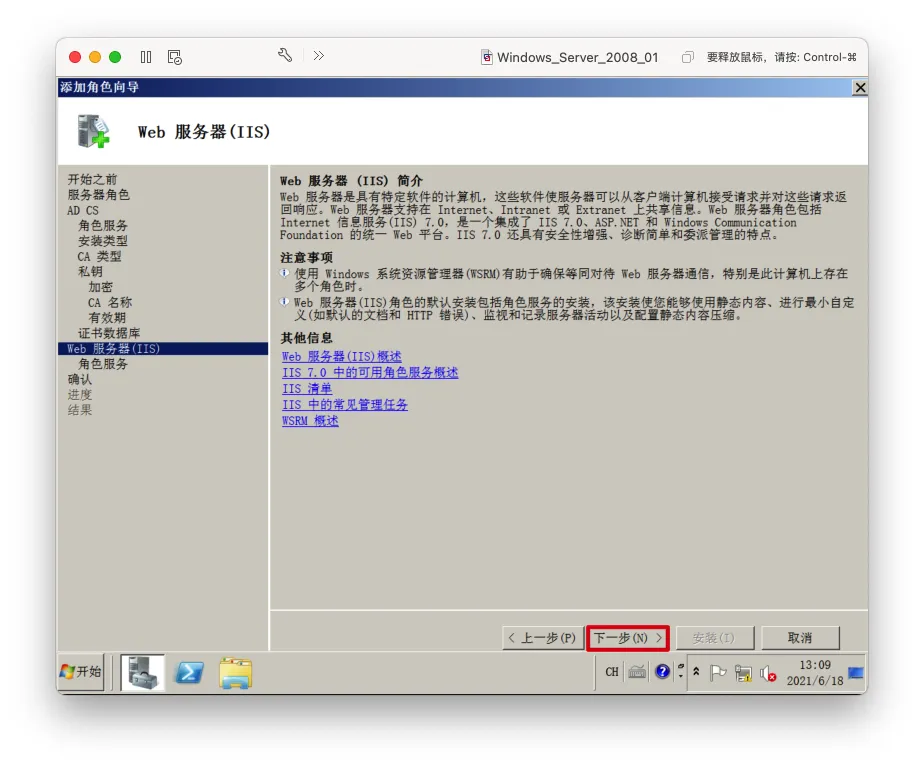This screenshot has height=769, width=924.
Task: Click the 角色服务 step under Web 服务器(IIS)
Action: pos(103,364)
